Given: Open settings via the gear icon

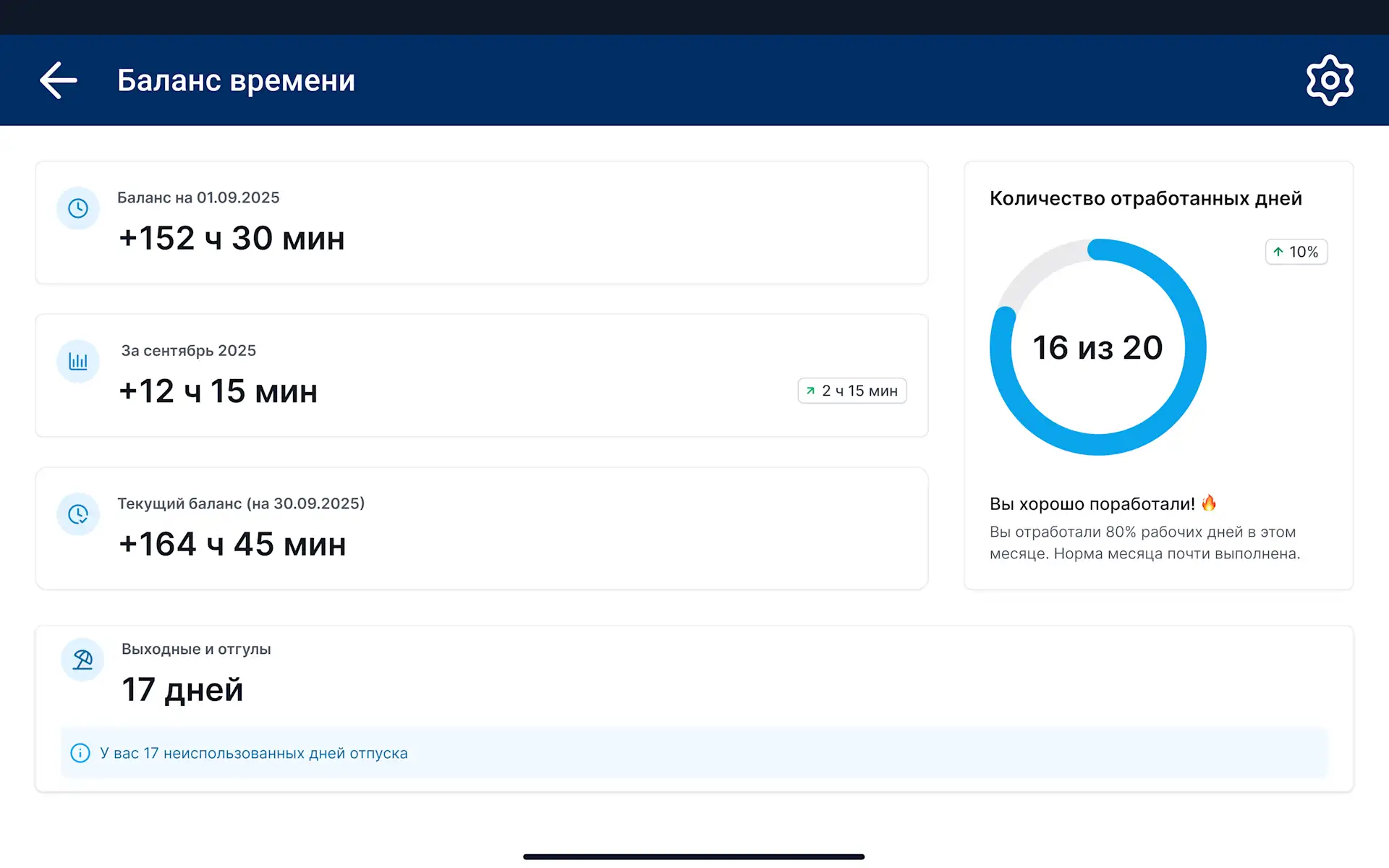Looking at the screenshot, I should 1330,80.
